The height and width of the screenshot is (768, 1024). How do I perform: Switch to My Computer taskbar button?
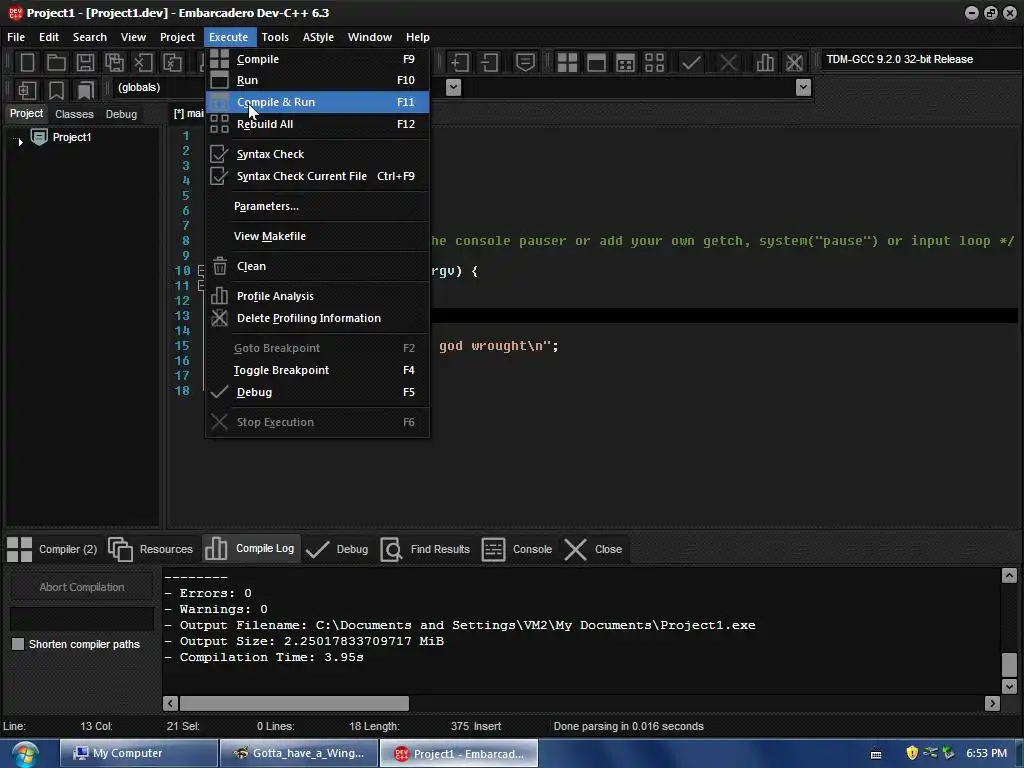pyautogui.click(x=139, y=754)
